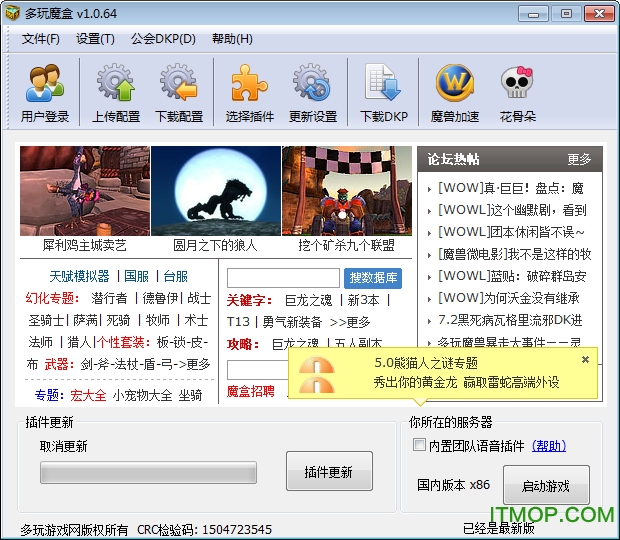Screen dimensions: 620x540
Task: Click the 上传配置 upload config icon
Action: [116, 93]
